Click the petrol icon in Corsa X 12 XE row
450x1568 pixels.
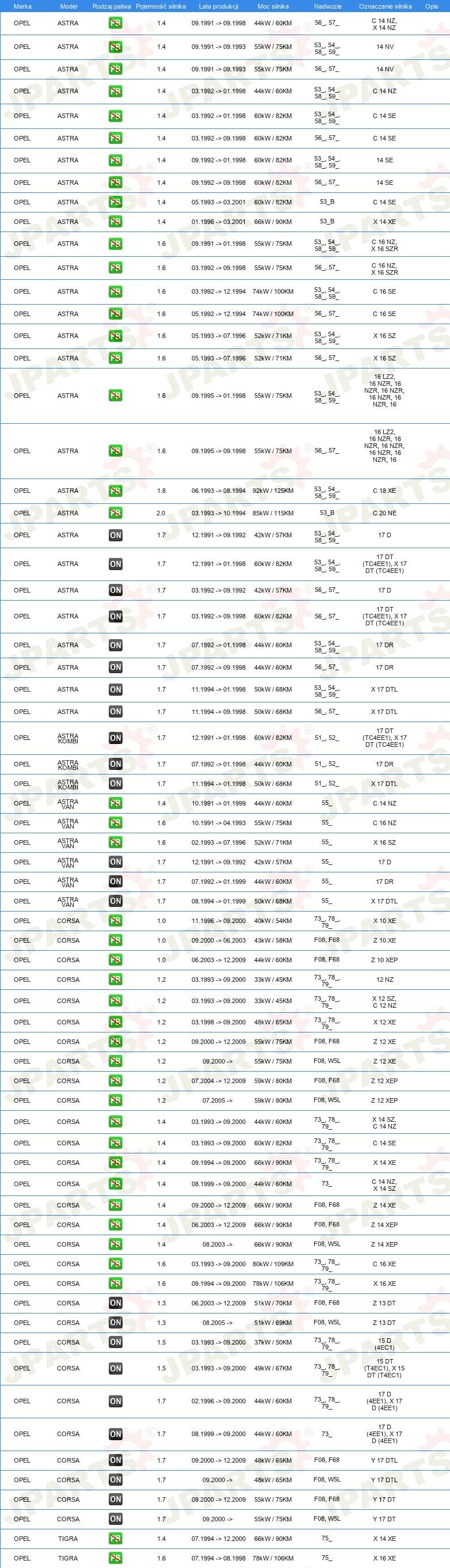click(x=115, y=1022)
